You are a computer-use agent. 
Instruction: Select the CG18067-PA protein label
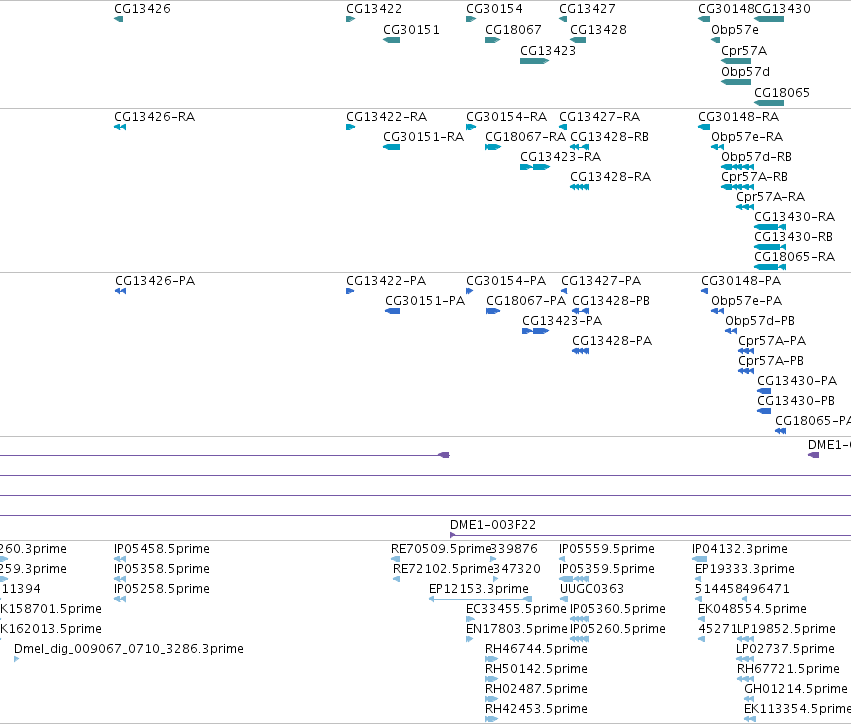click(526, 301)
